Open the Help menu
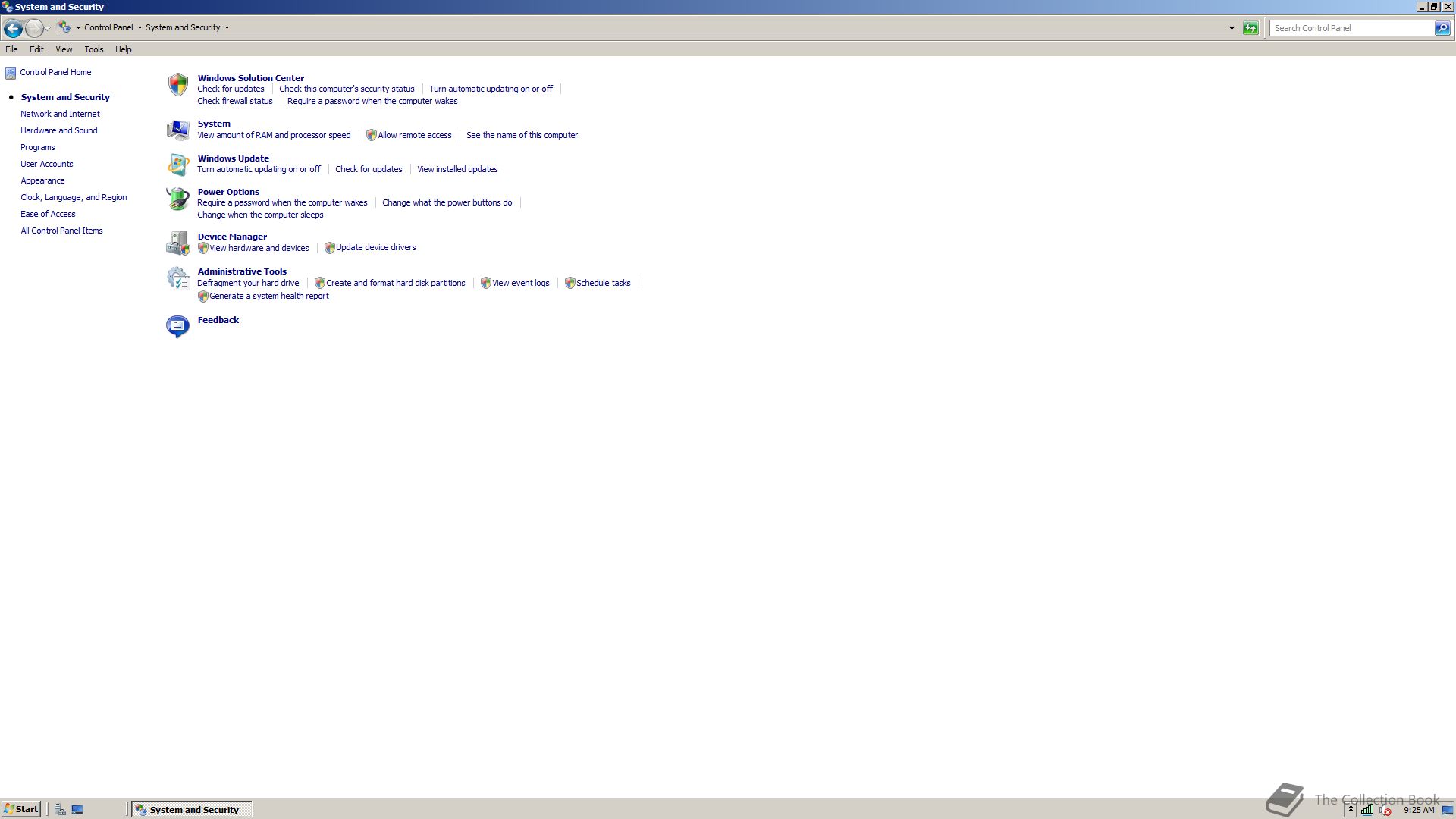1456x819 pixels. (123, 49)
